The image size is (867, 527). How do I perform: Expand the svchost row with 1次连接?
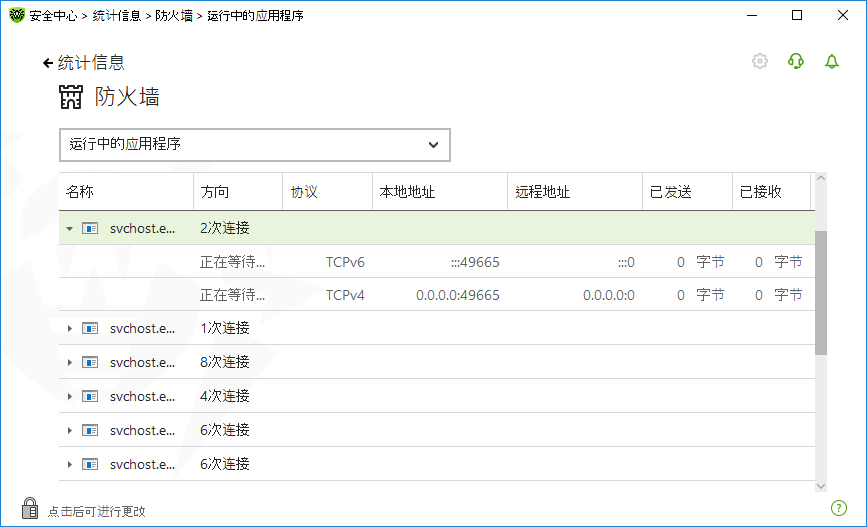click(x=69, y=328)
